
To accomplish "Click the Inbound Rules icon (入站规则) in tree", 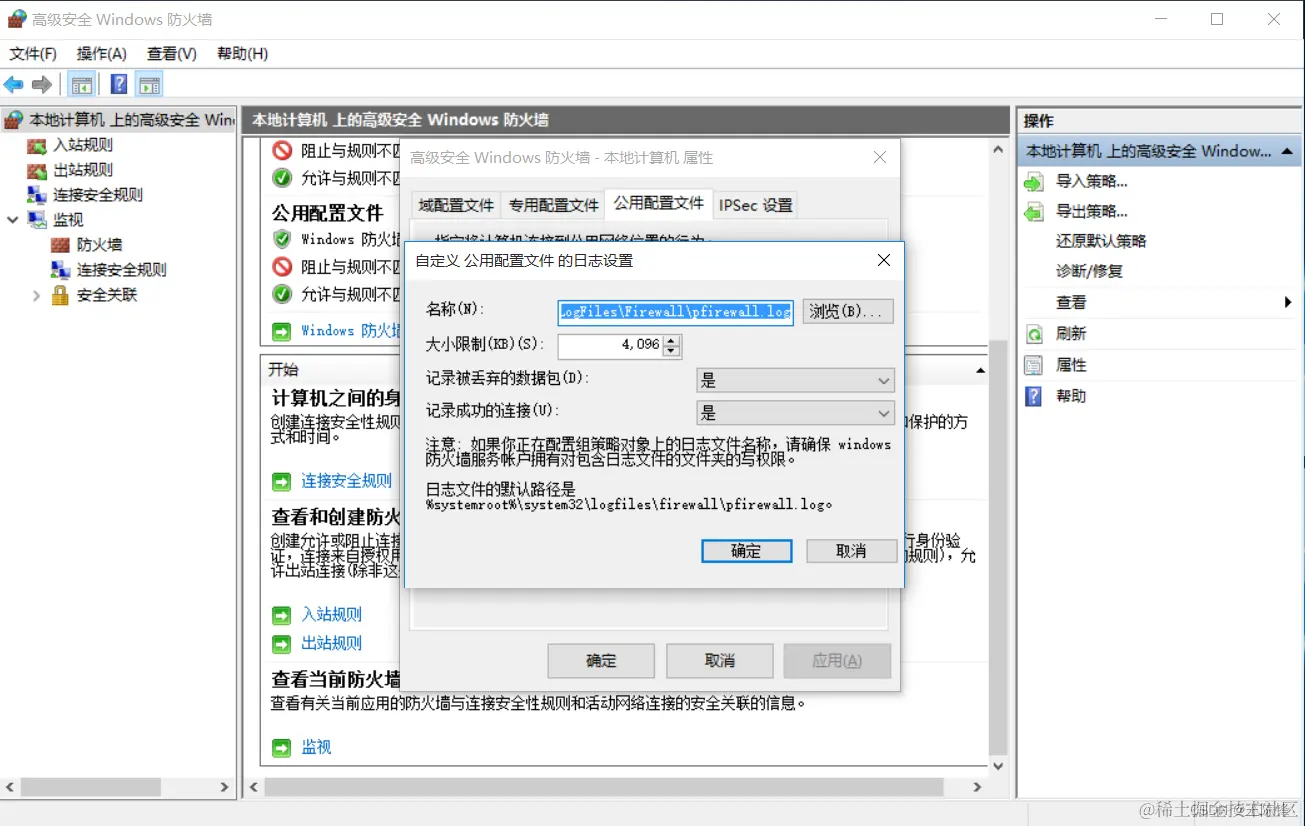I will (x=37, y=146).
